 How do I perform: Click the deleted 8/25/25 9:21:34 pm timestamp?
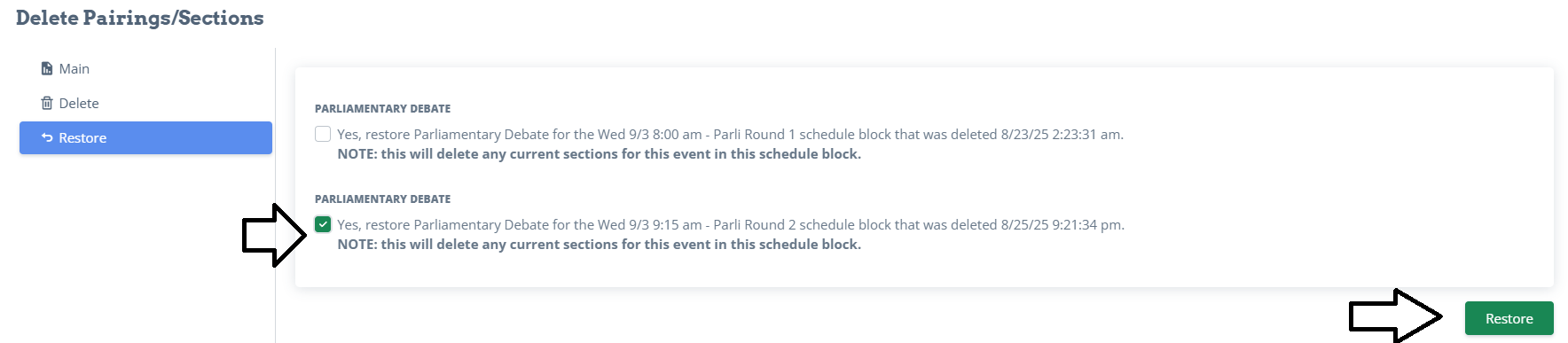tap(1062, 224)
